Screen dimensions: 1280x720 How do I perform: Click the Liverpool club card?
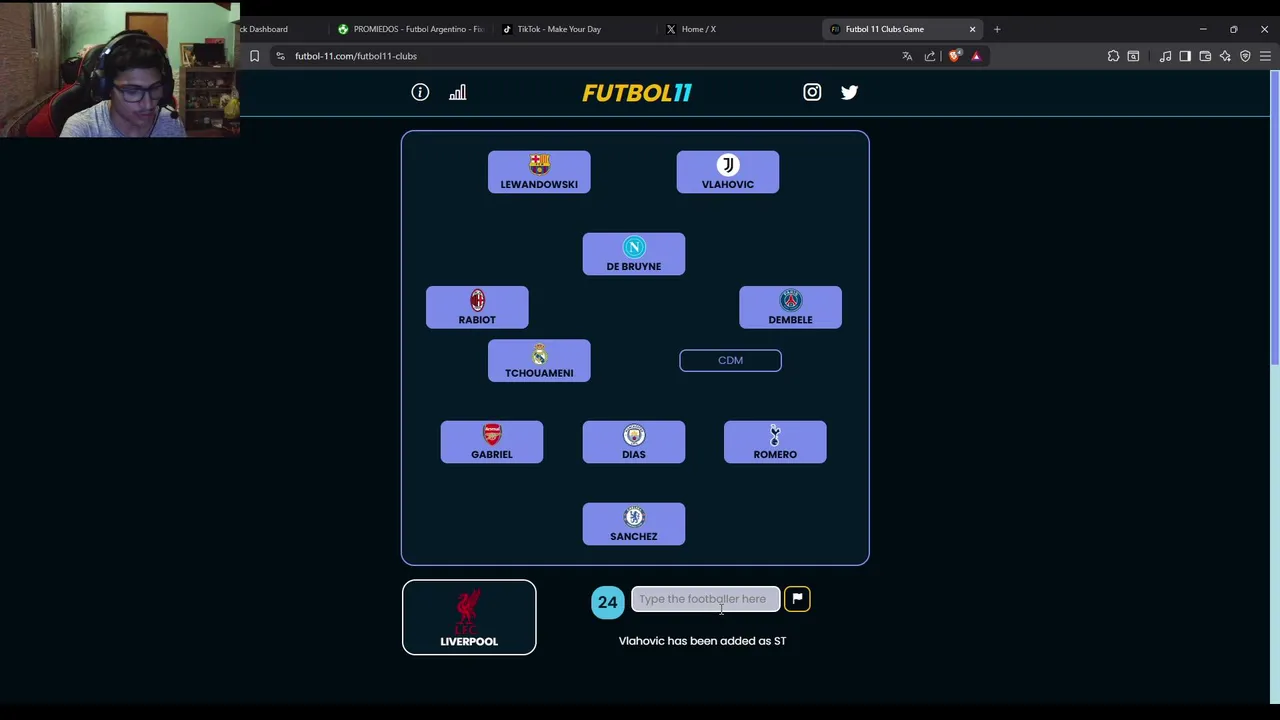(x=469, y=617)
